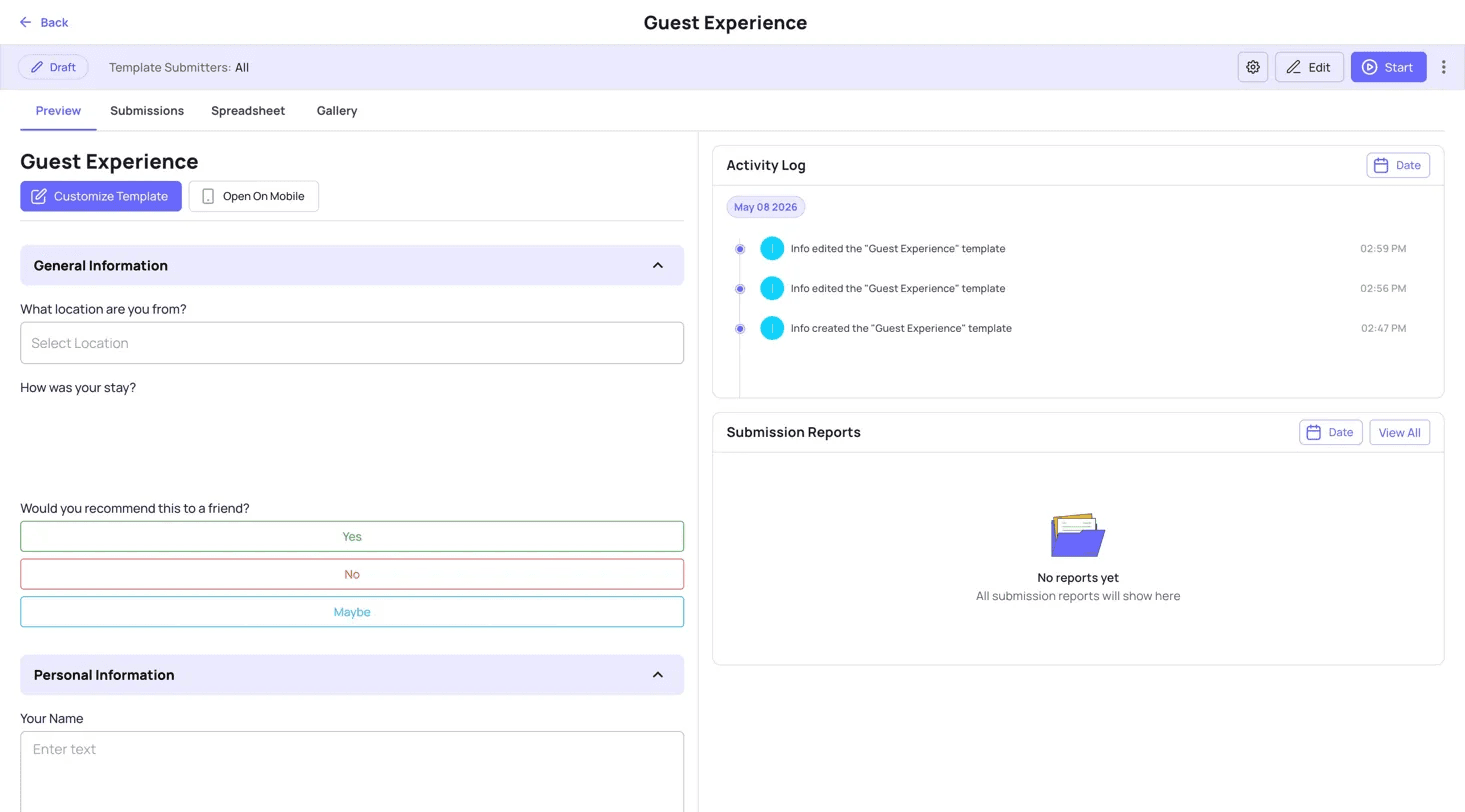Click avatar beside 02:59 PM edit entry
This screenshot has height=812, width=1465.
point(772,248)
